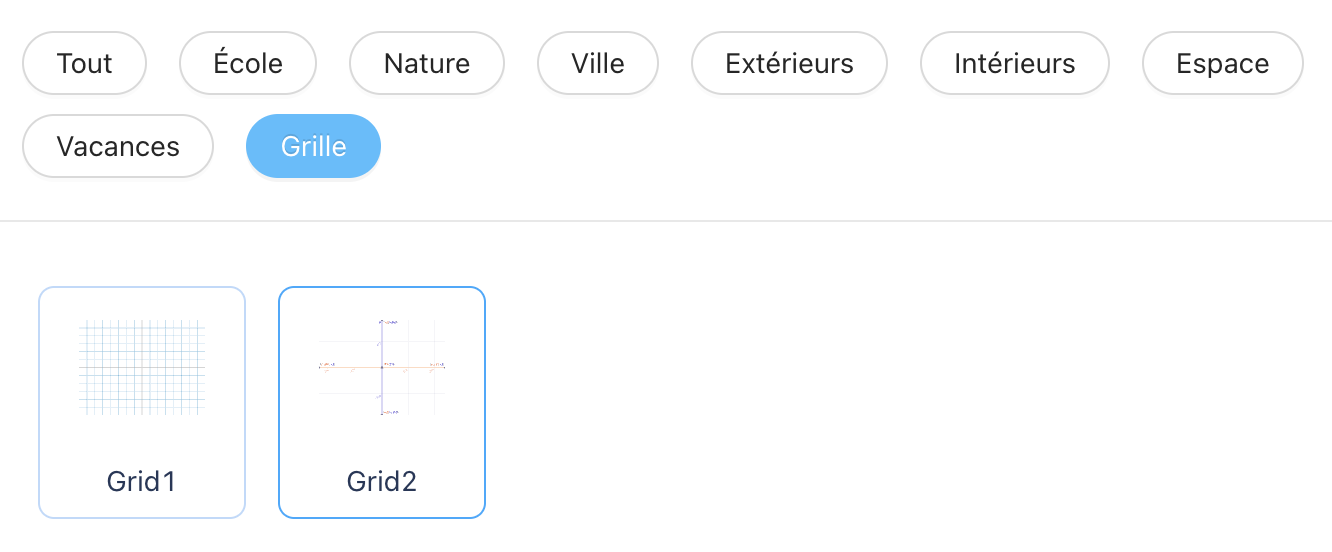Click the Grid1 text label
This screenshot has width=1332, height=552.
pos(142,482)
